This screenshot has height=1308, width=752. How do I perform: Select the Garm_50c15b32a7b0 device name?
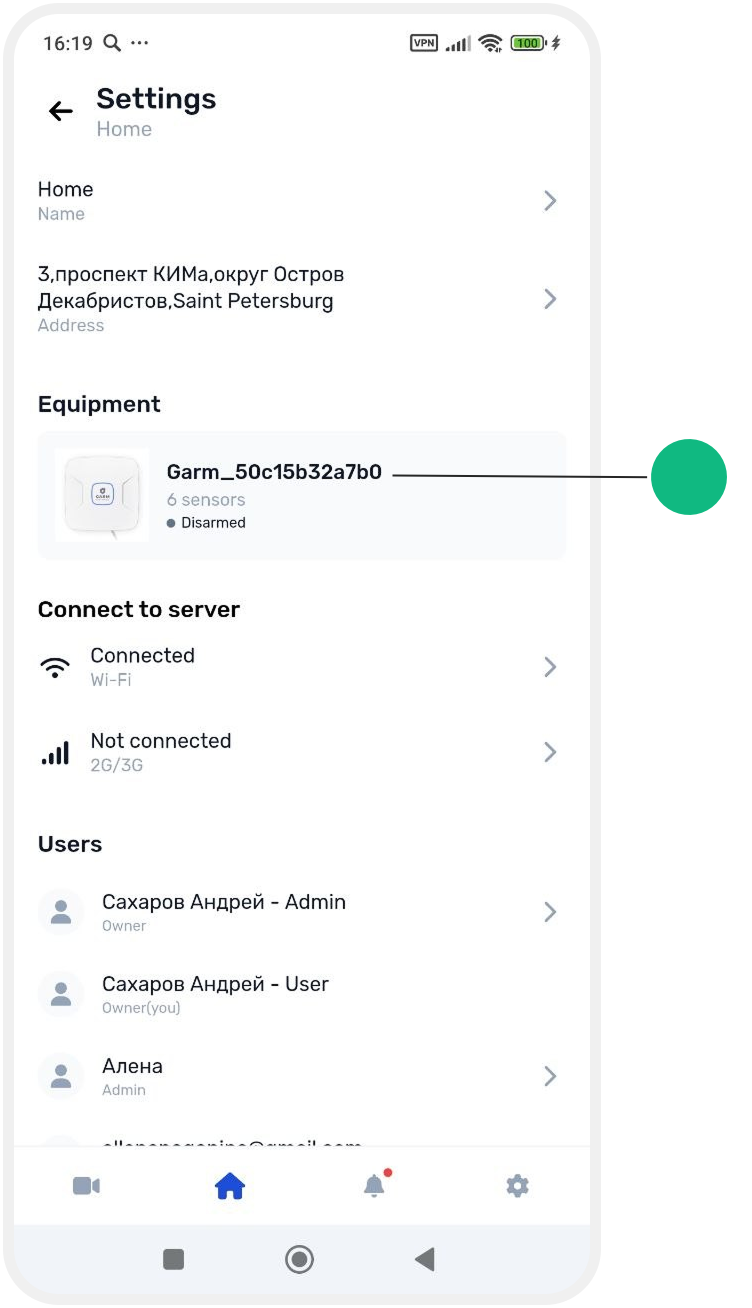(x=274, y=472)
